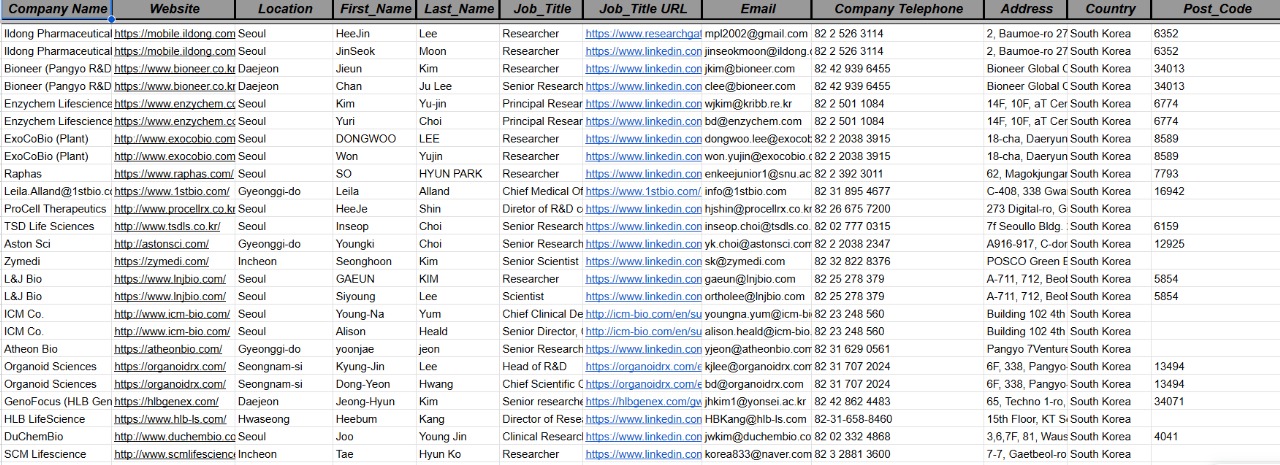This screenshot has width=1280, height=465.
Task: Click the ProCell Therapeutics company cell
Action: click(x=57, y=209)
